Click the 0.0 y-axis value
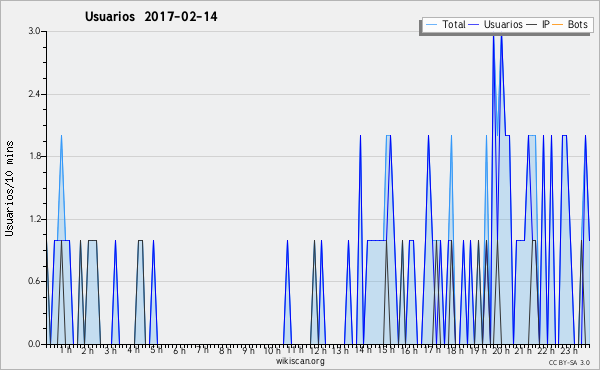This screenshot has height=370, width=600. (x=35, y=344)
